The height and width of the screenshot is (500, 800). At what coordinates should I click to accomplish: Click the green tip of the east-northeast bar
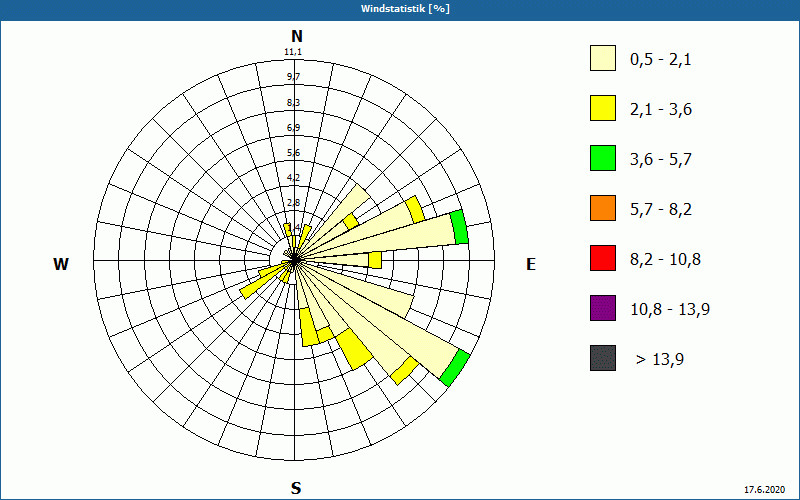[x=459, y=227]
